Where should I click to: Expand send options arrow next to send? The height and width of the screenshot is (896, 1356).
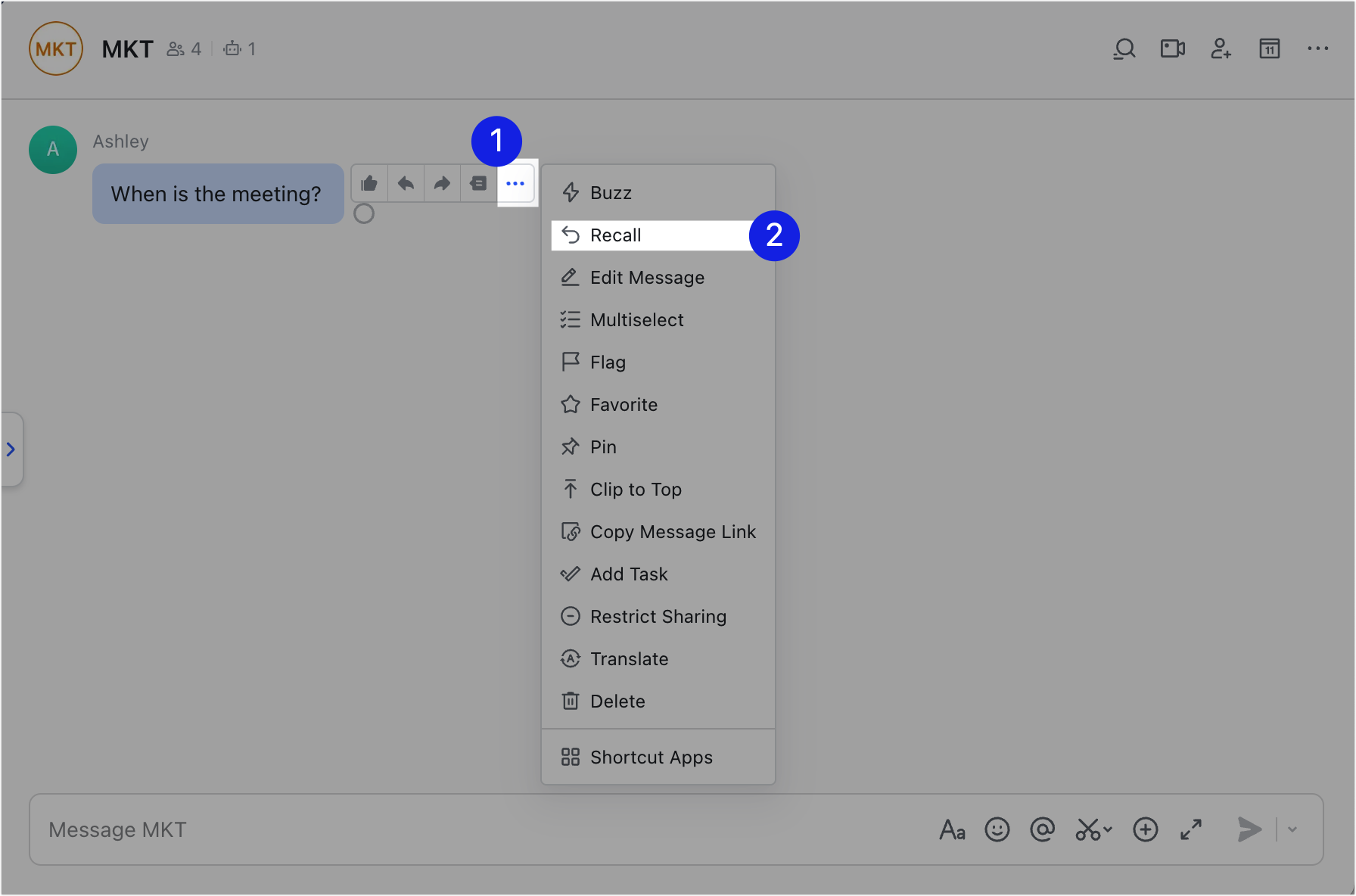(x=1292, y=829)
